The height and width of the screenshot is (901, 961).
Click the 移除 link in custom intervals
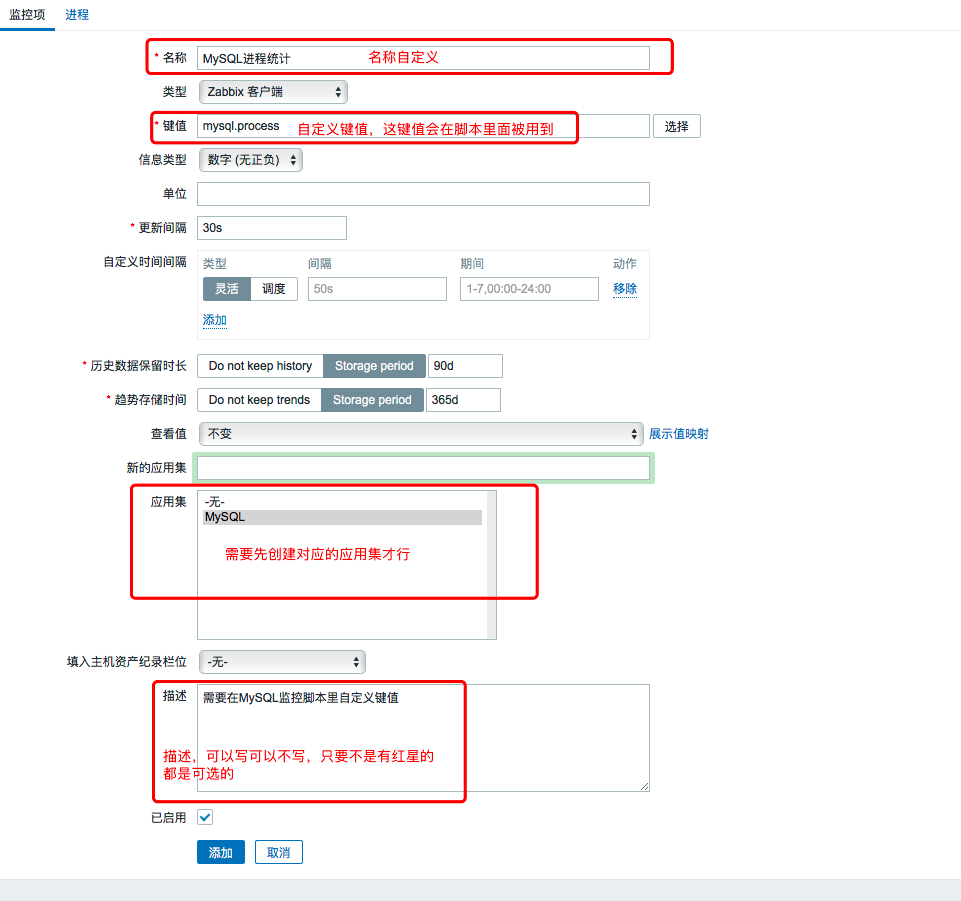click(x=625, y=289)
